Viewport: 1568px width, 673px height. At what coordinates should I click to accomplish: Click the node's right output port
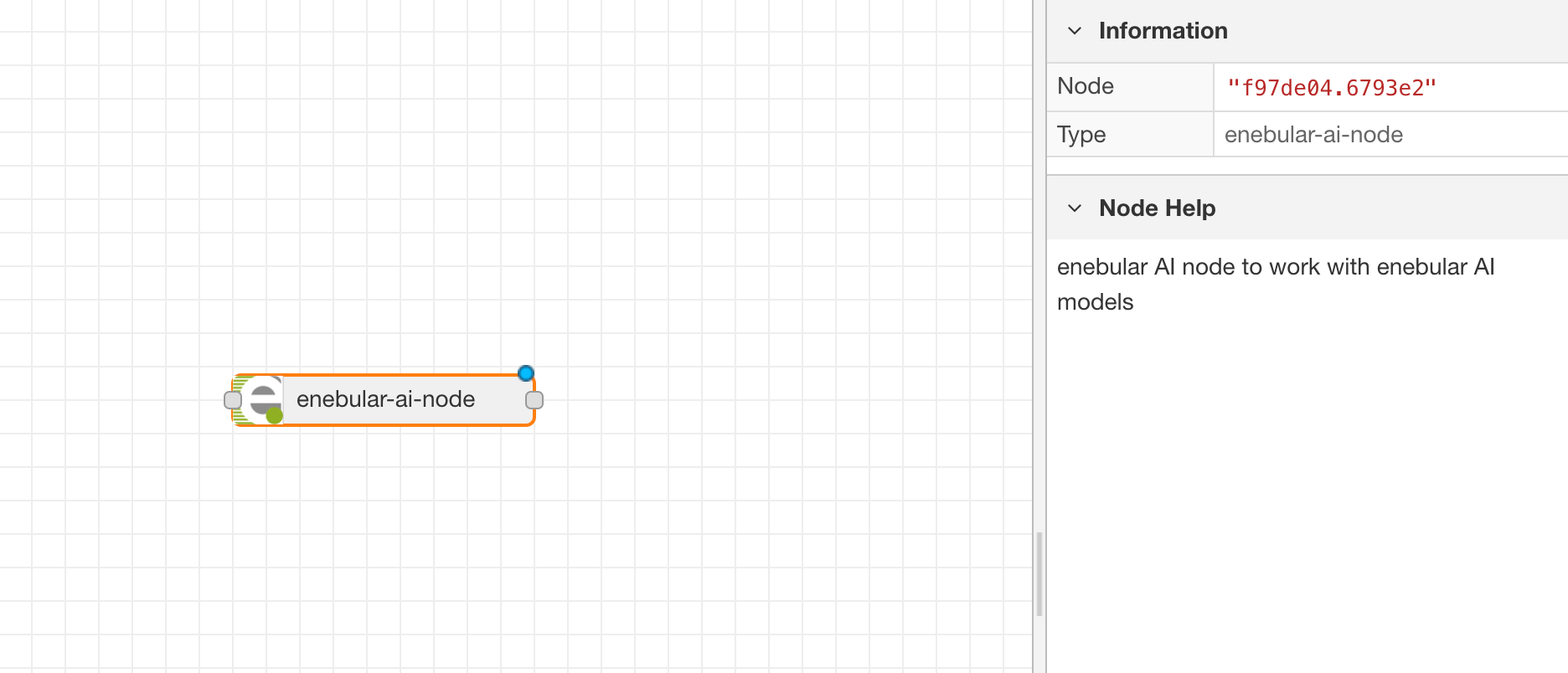pos(534,400)
